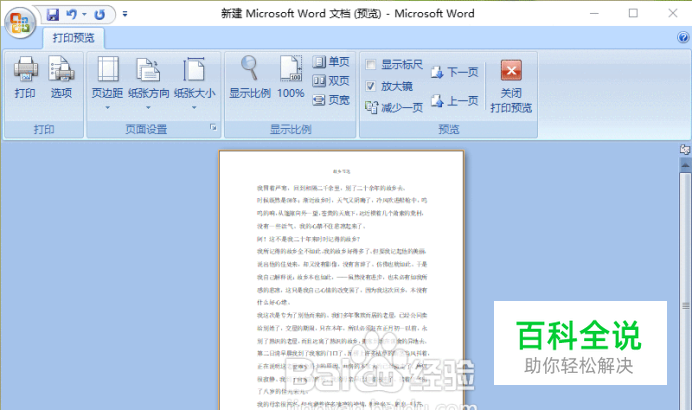Print the document with 打印 icon
This screenshot has width=692, height=410.
pos(25,78)
